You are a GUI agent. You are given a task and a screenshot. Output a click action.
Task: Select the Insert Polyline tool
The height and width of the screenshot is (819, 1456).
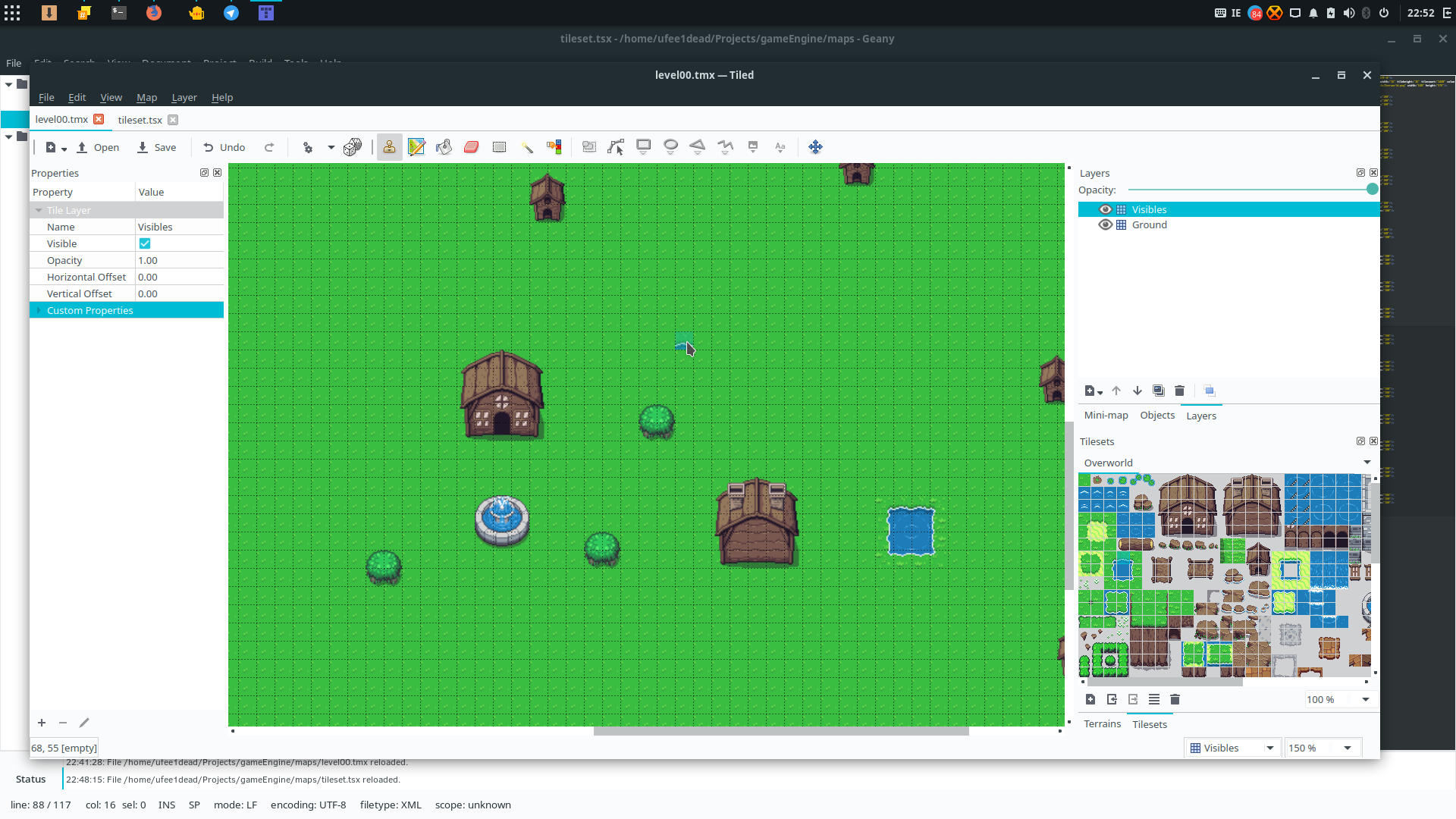point(725,147)
